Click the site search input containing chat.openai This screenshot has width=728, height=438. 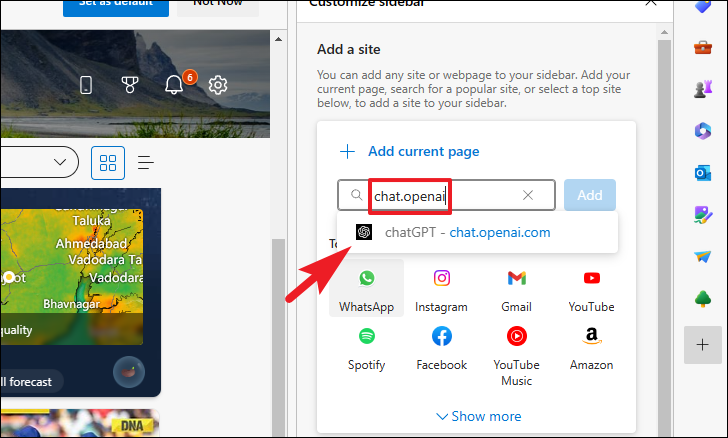447,195
